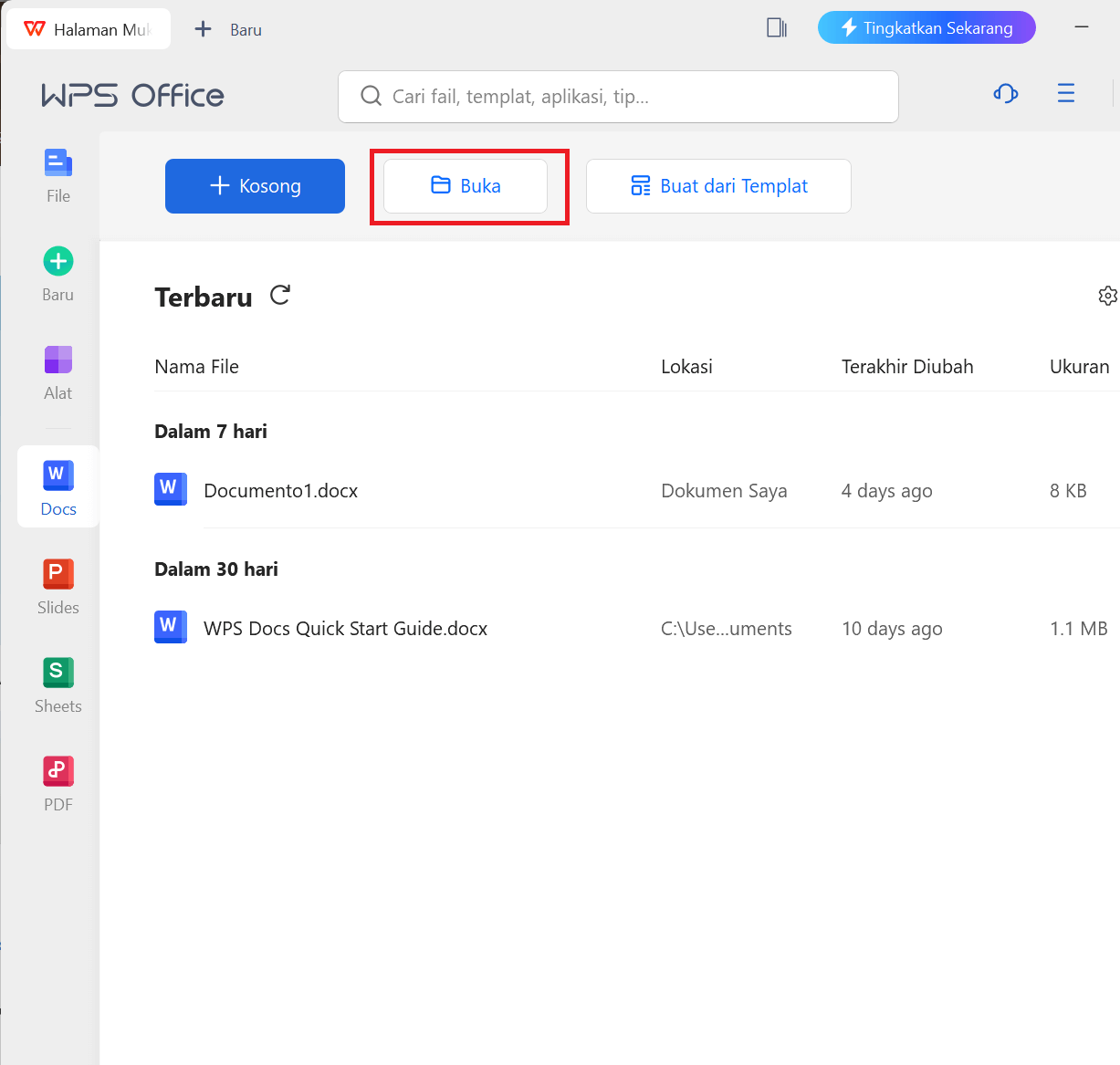Open the Slides section from the sidebar
Viewport: 1120px width, 1065px height.
pos(58,586)
